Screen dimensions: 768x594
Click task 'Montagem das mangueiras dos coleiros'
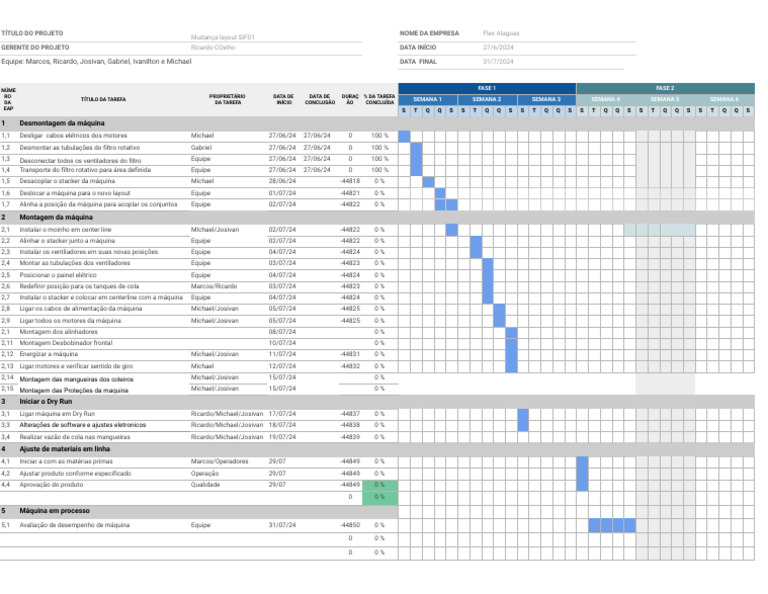click(76, 380)
